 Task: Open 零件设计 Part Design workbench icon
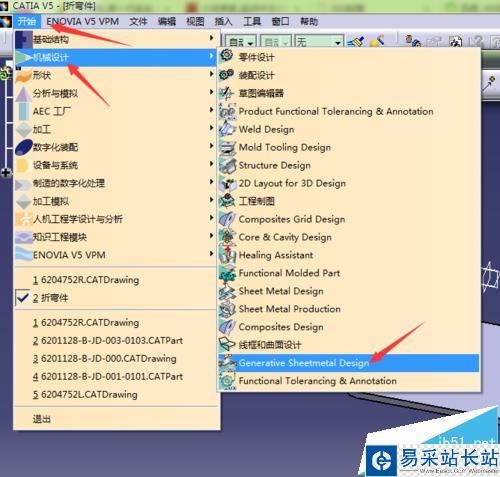pyautogui.click(x=227, y=55)
